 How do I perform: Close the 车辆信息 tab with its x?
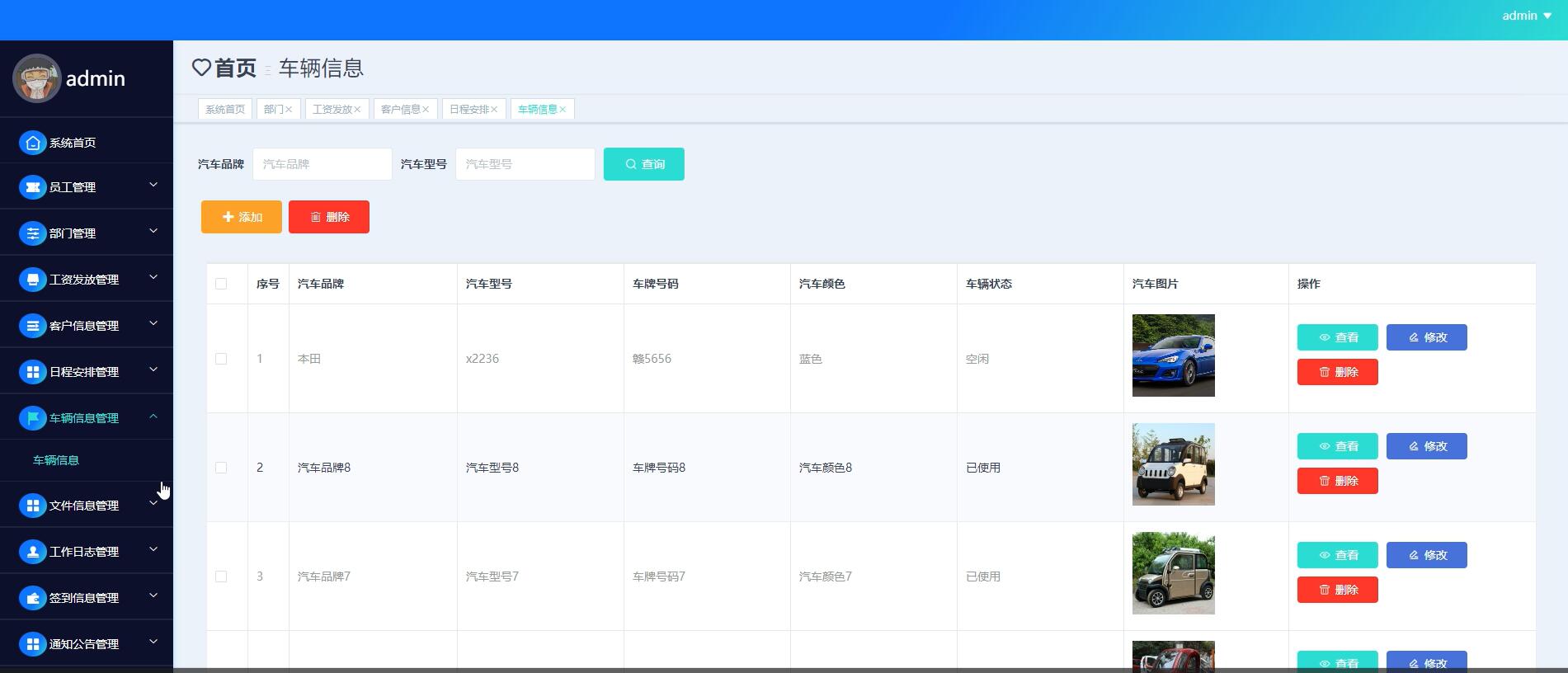pyautogui.click(x=563, y=110)
